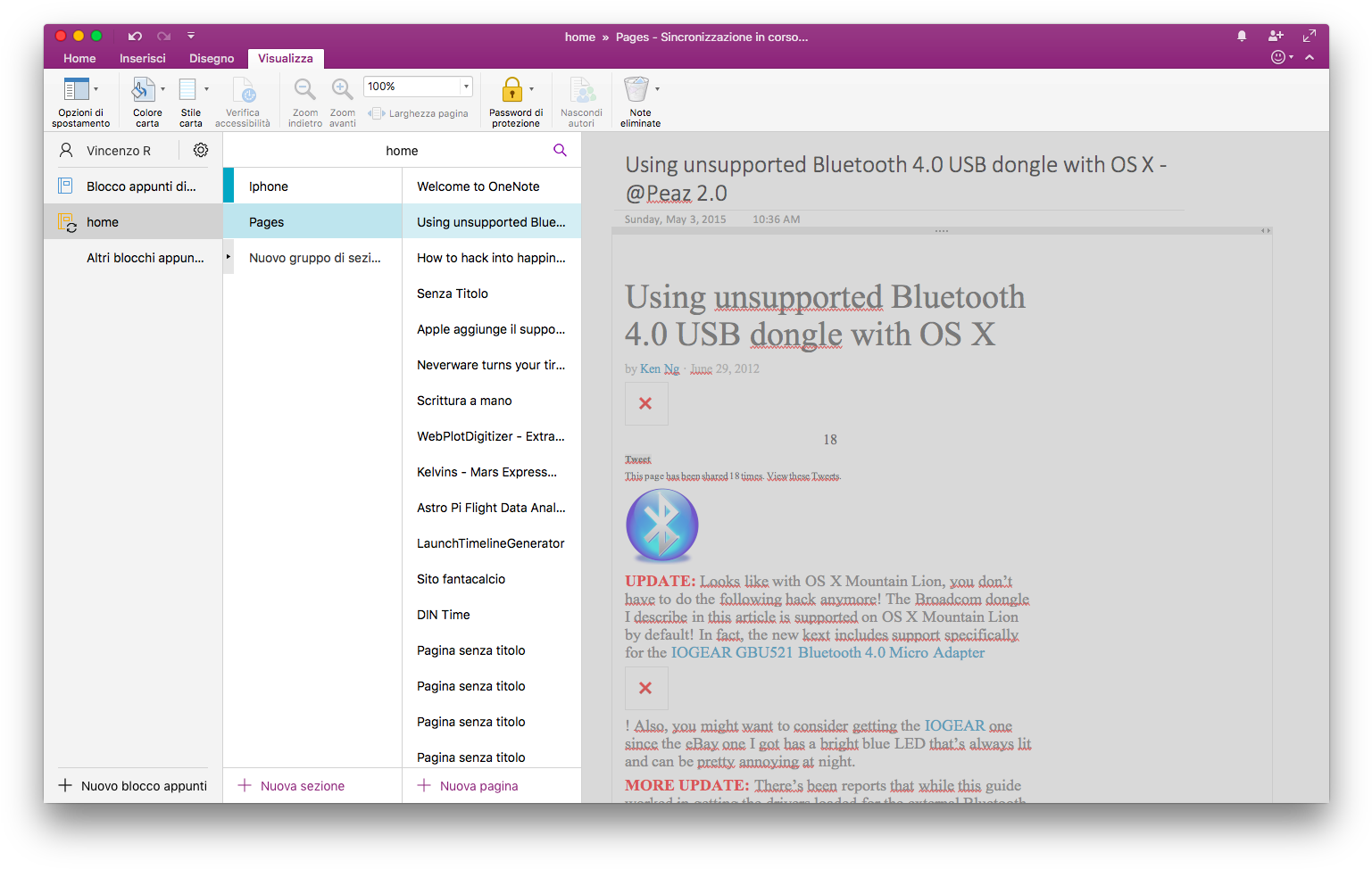This screenshot has width=1372, height=869.
Task: Select the Visualizza ribbon tab
Action: pyautogui.click(x=286, y=58)
